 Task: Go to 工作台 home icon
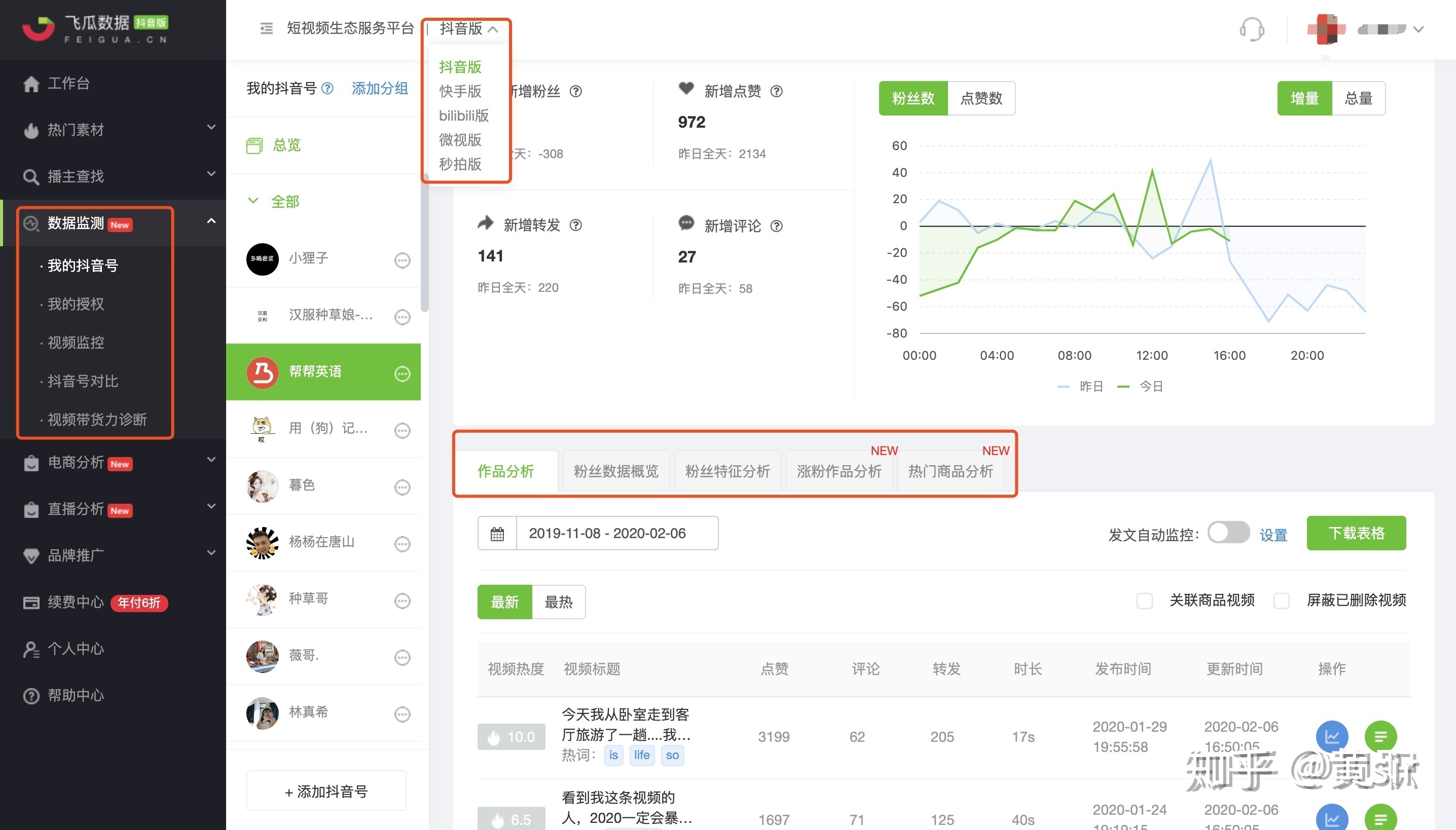[31, 84]
